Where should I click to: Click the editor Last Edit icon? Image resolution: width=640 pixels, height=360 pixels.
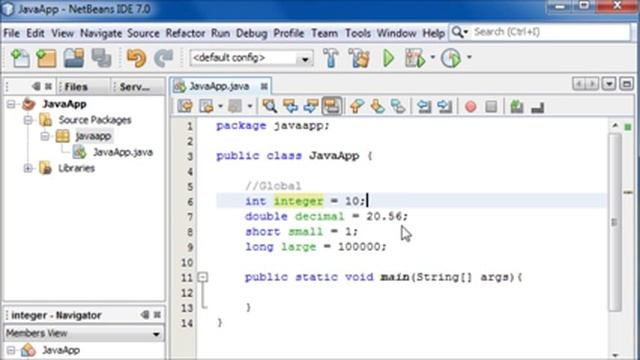[185, 107]
